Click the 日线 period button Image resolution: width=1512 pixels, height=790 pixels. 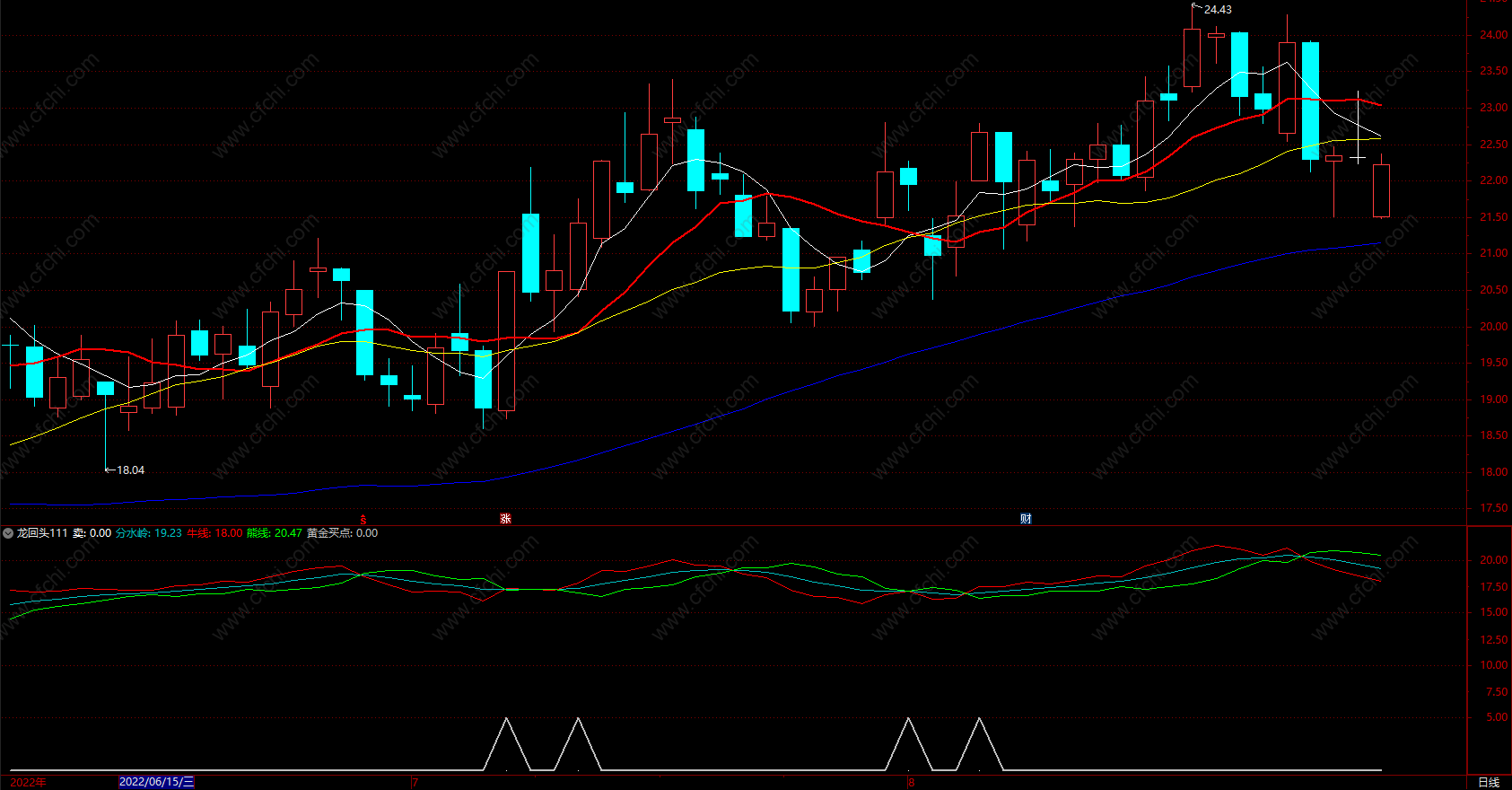point(1489,783)
